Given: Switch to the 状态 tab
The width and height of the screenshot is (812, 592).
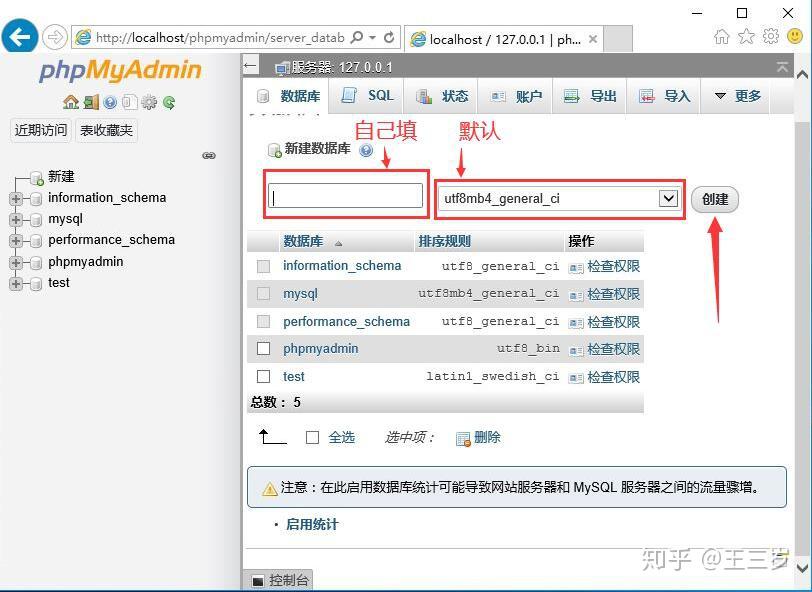Looking at the screenshot, I should click(x=442, y=96).
